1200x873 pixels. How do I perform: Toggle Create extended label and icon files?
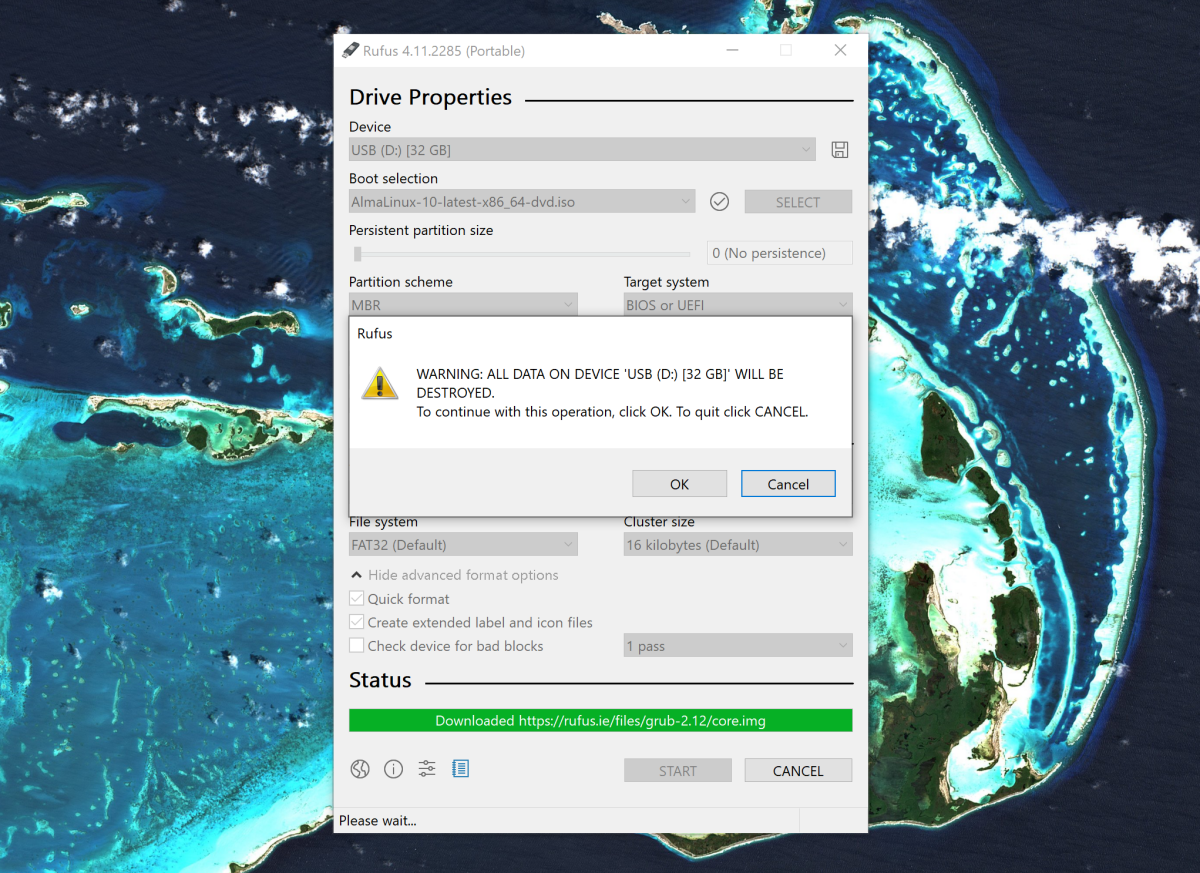tap(356, 622)
